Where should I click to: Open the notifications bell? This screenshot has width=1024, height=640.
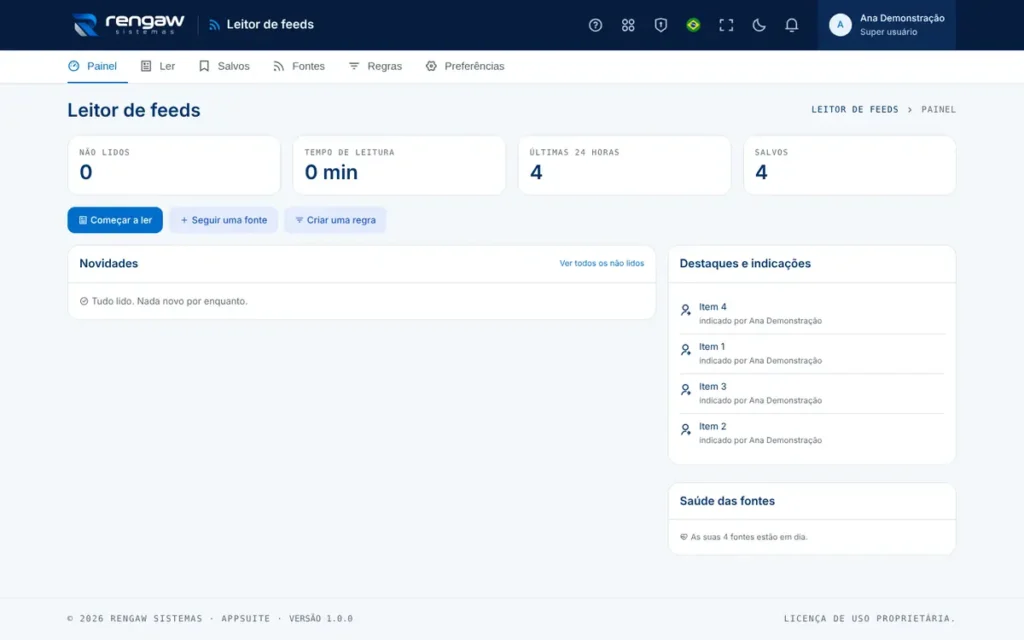tap(791, 25)
